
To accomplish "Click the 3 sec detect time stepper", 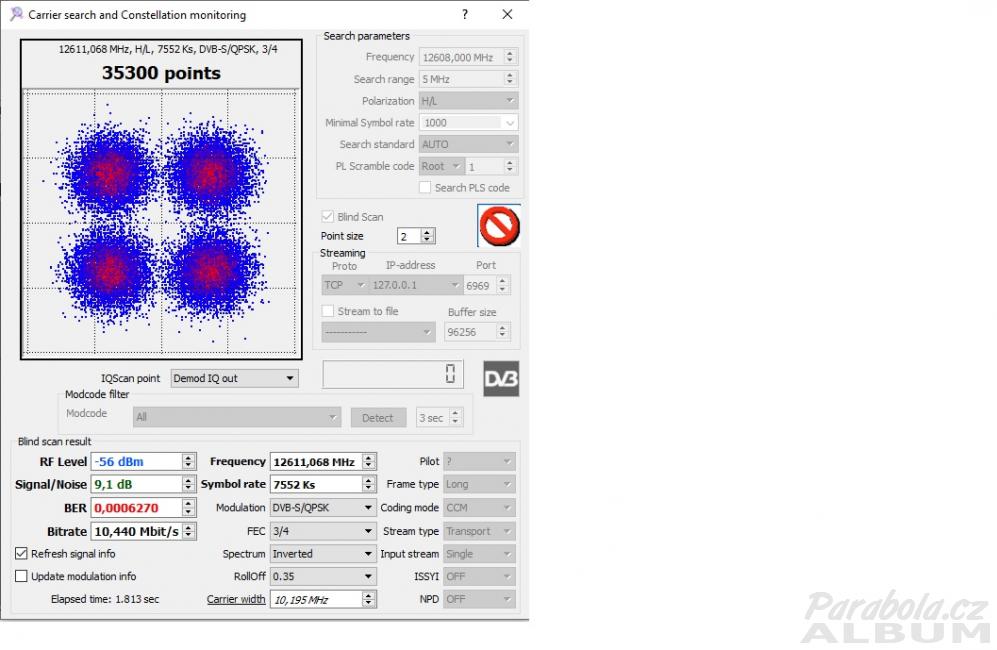I will [x=455, y=418].
